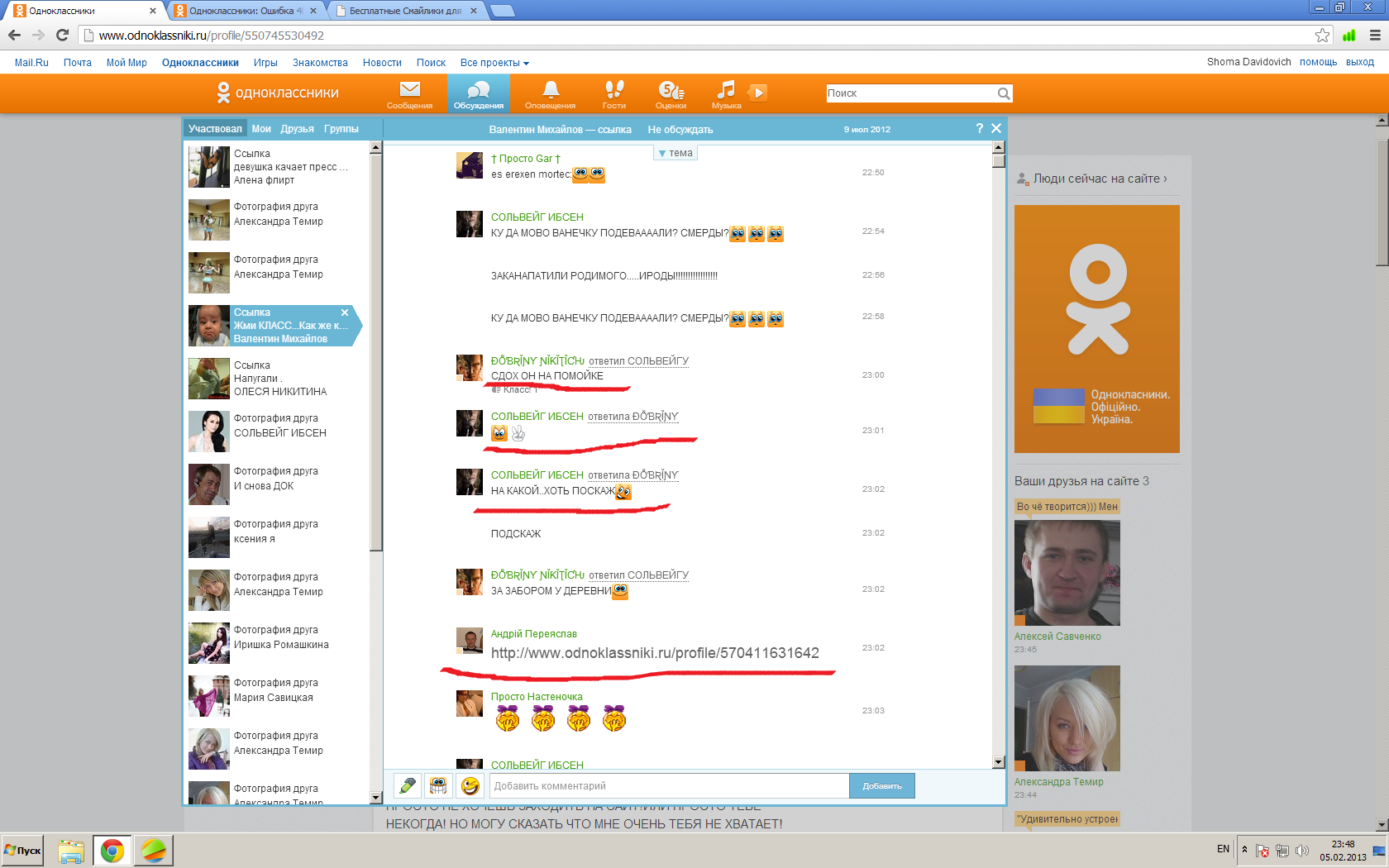Open the orange video play icon

(758, 92)
